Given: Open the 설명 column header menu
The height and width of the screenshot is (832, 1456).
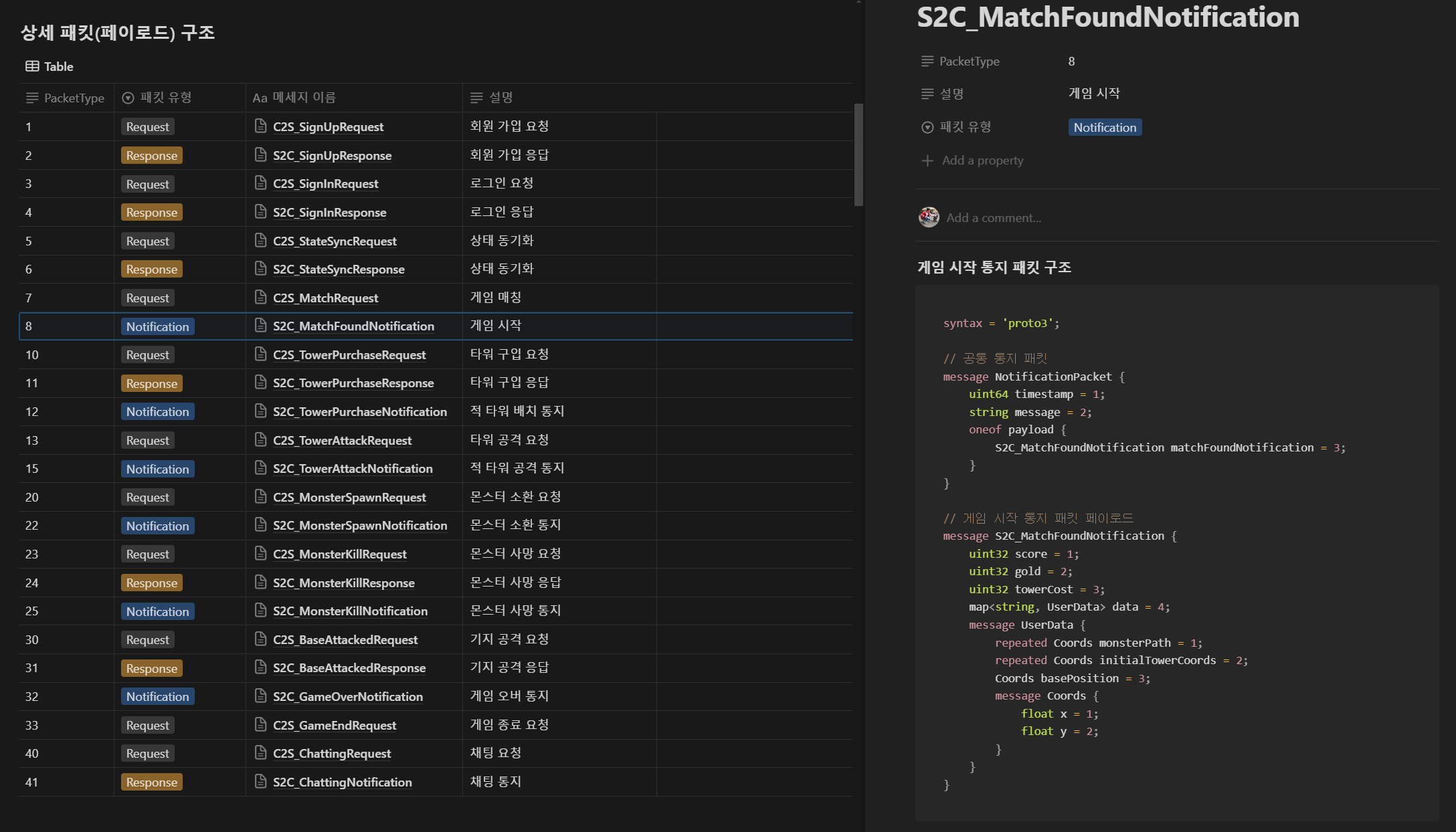Looking at the screenshot, I should coord(559,98).
